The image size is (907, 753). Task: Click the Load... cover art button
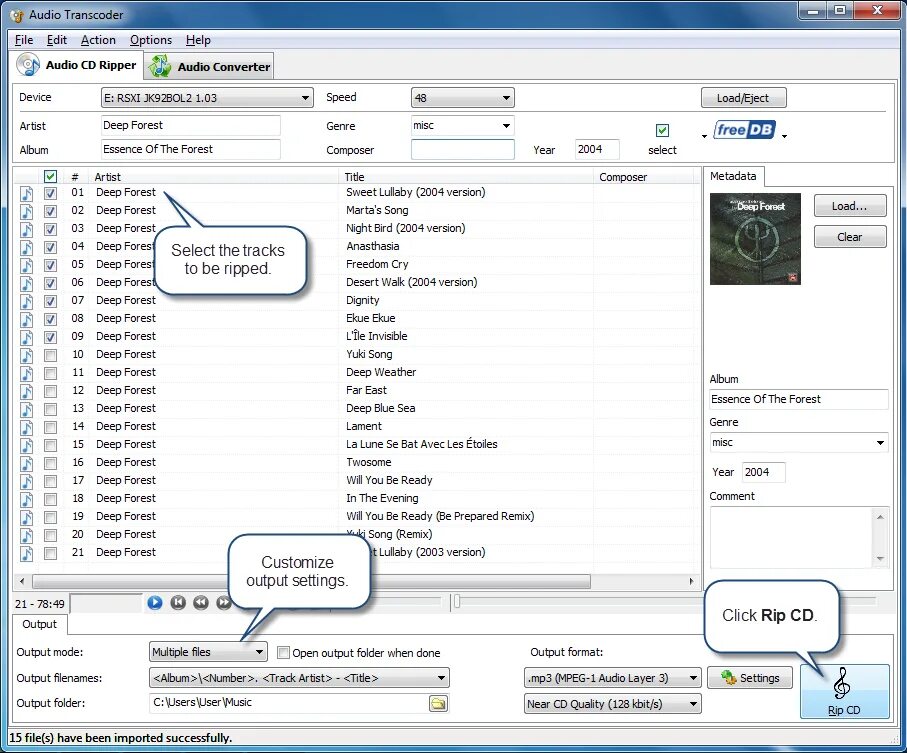(850, 206)
